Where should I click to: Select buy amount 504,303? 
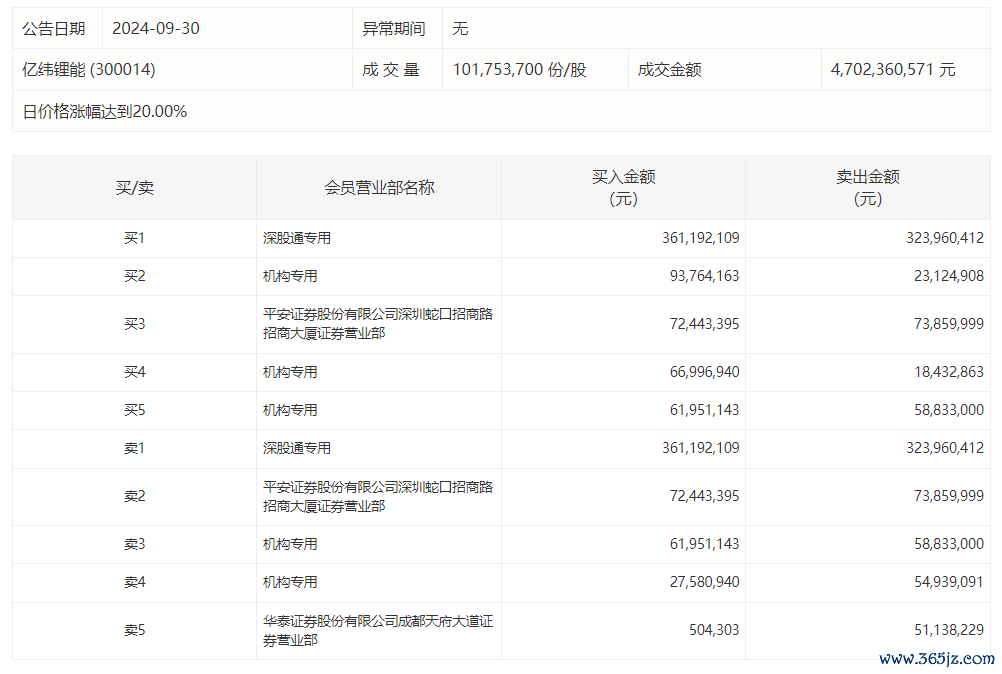[x=714, y=631]
